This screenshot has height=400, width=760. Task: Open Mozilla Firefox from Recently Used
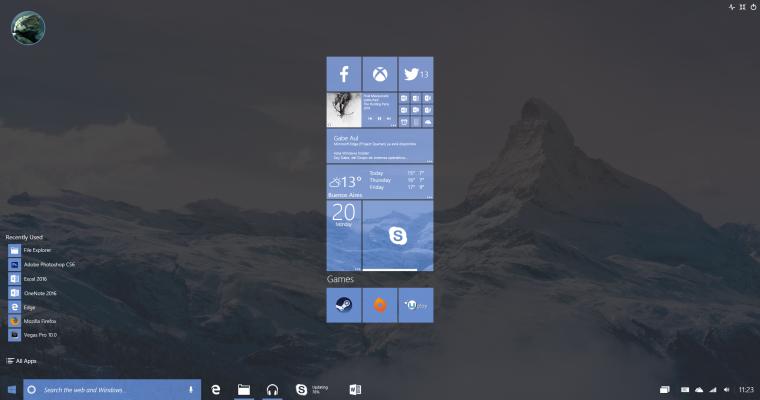(x=32, y=321)
